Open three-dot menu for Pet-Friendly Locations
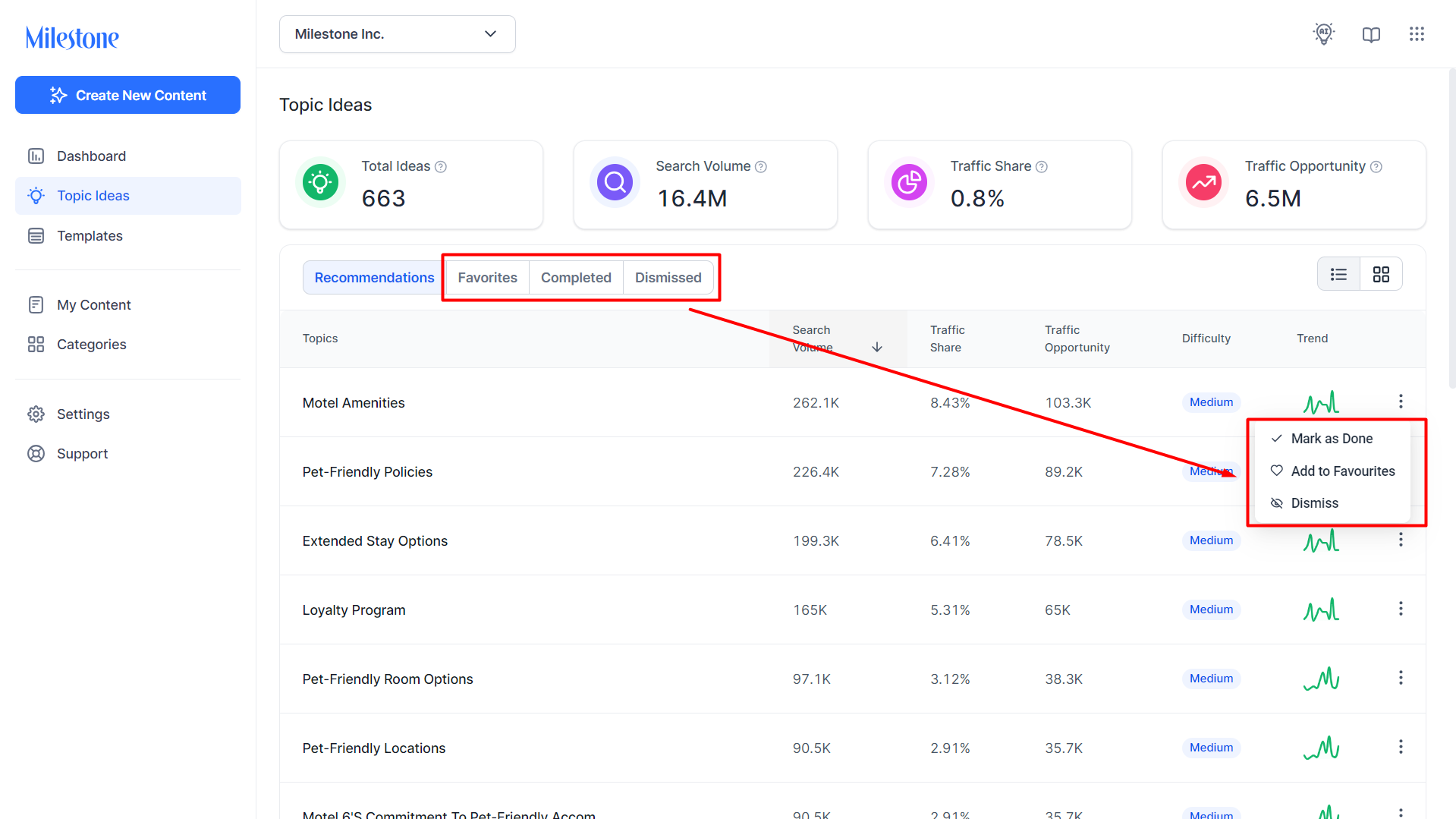This screenshot has width=1456, height=819. coord(1401,746)
